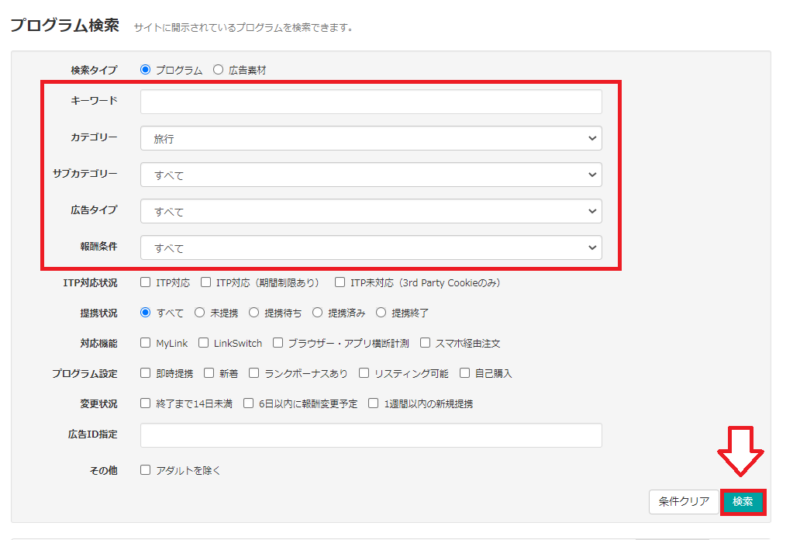Image resolution: width=800 pixels, height=540 pixels.
Task: Select the 広告素材 search type radio
Action: (x=218, y=70)
